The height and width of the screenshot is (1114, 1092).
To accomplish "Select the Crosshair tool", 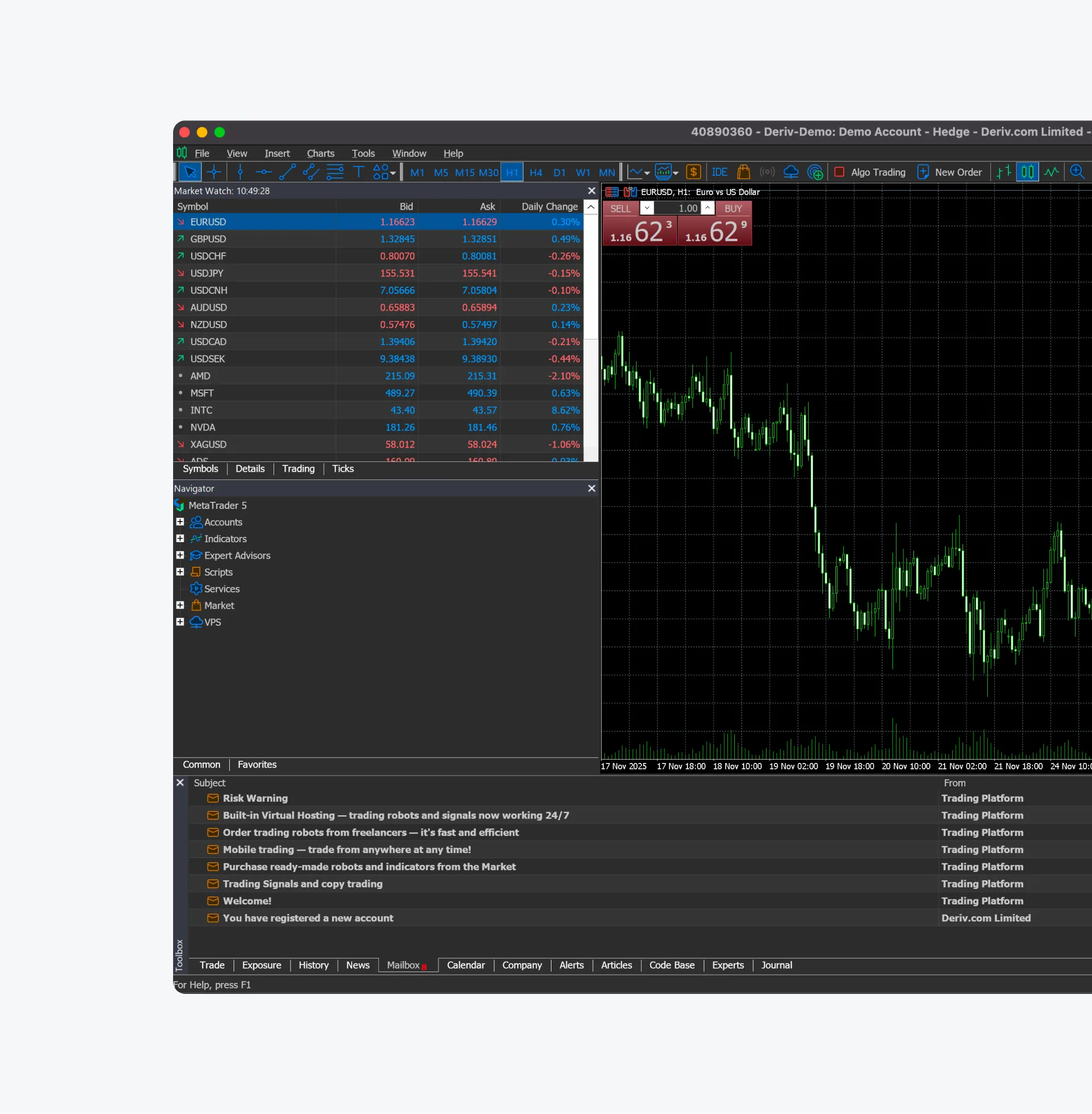I will [x=214, y=172].
